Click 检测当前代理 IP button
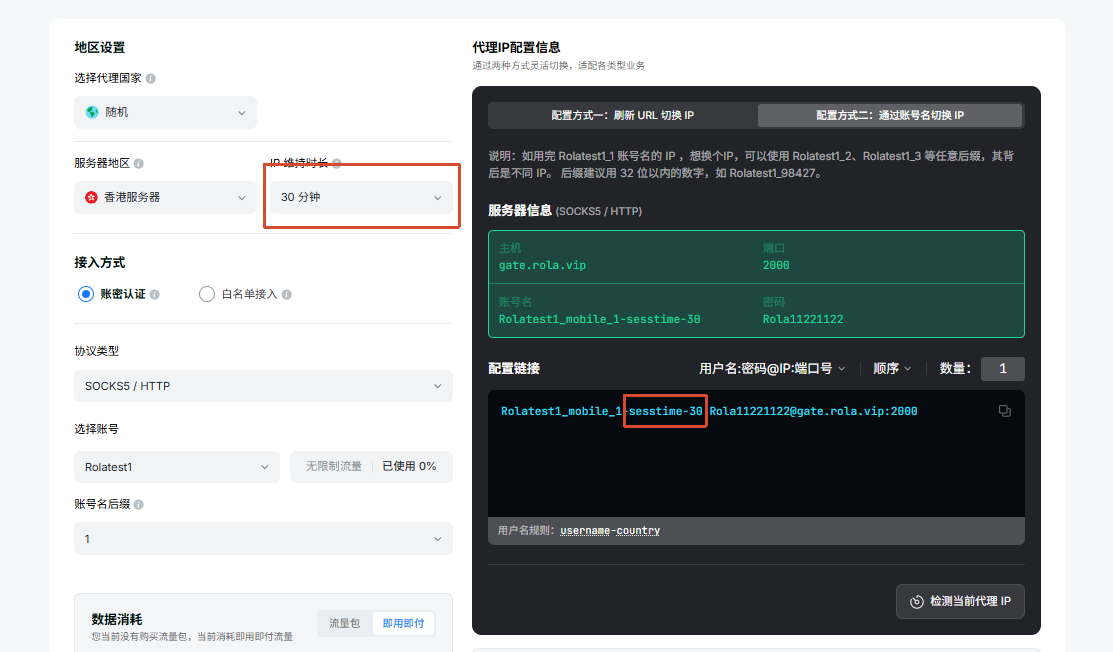Image resolution: width=1113 pixels, height=652 pixels. 960,601
